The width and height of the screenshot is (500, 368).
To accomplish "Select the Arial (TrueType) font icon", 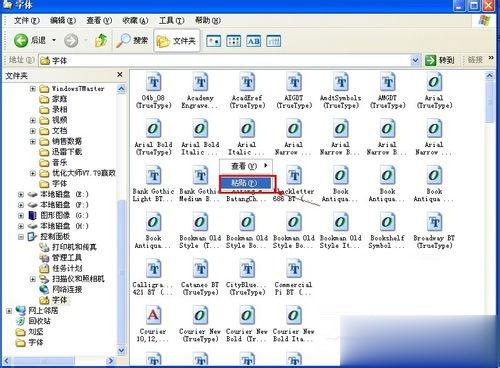I will pyautogui.click(x=434, y=82).
